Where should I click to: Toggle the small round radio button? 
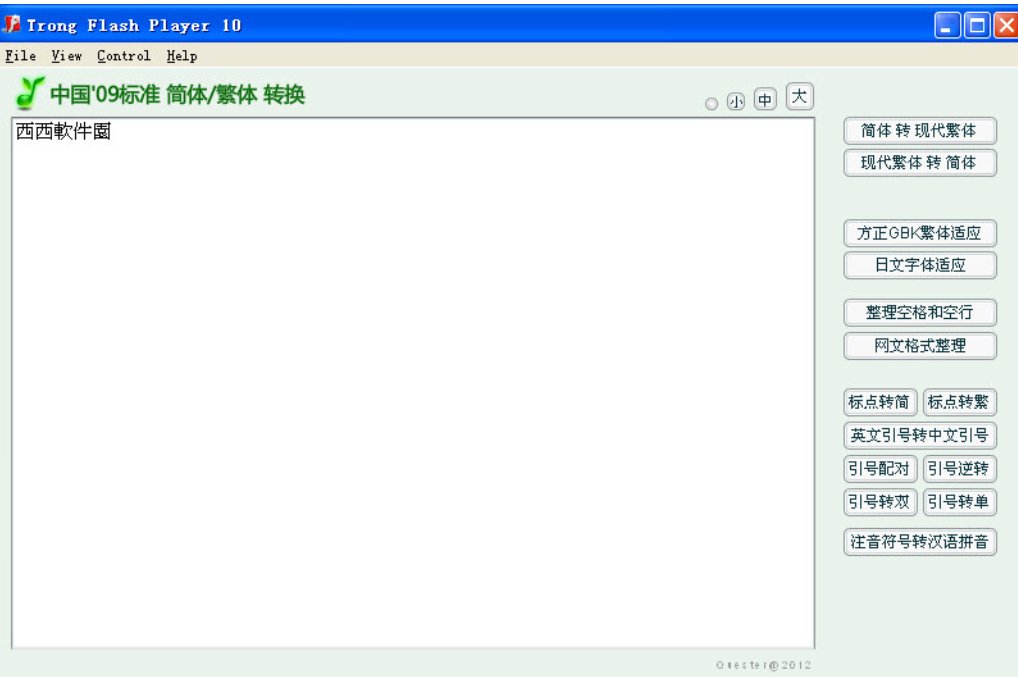(711, 103)
